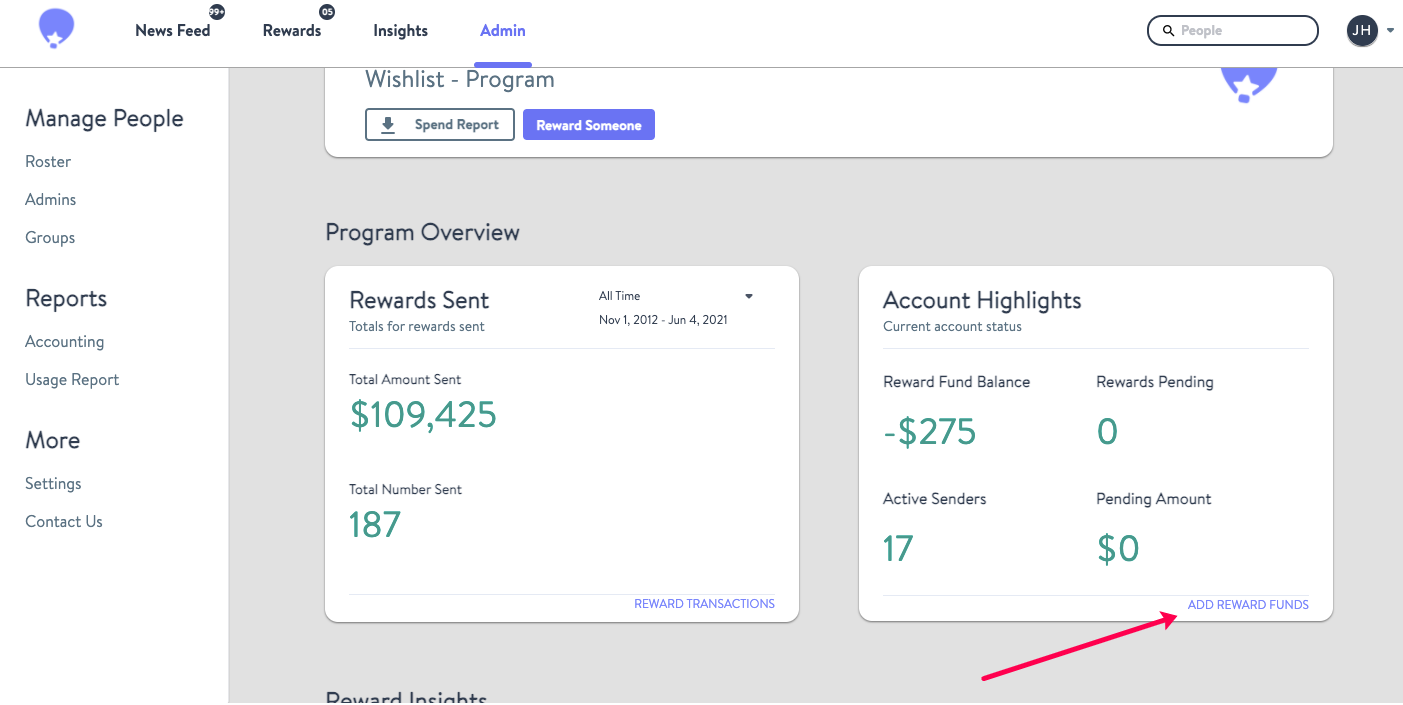Open the Accounting report
This screenshot has height=705, width=1403.
pyautogui.click(x=64, y=342)
